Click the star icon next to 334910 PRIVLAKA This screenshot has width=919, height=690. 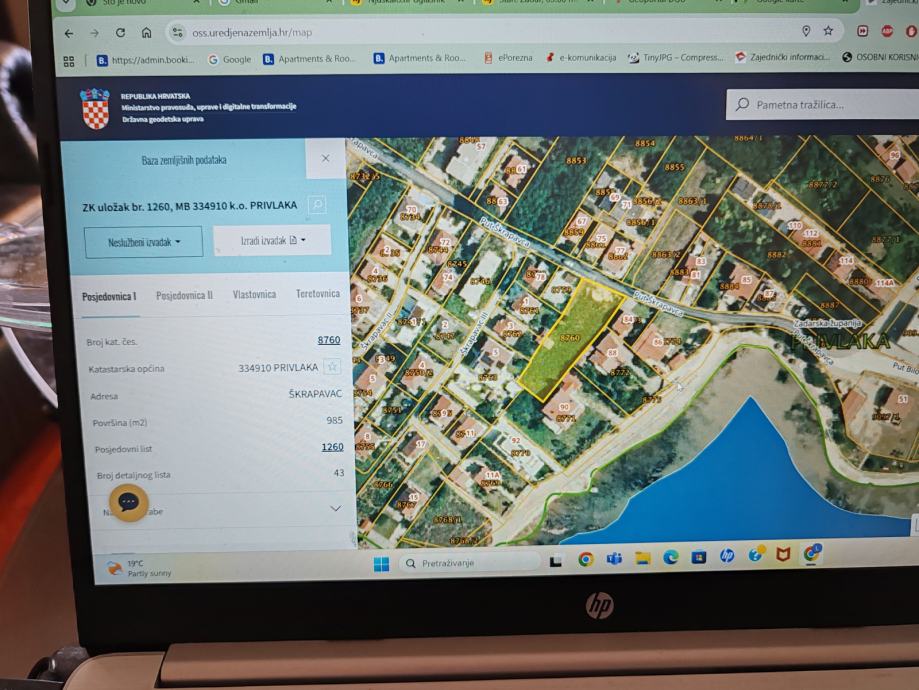tap(332, 367)
